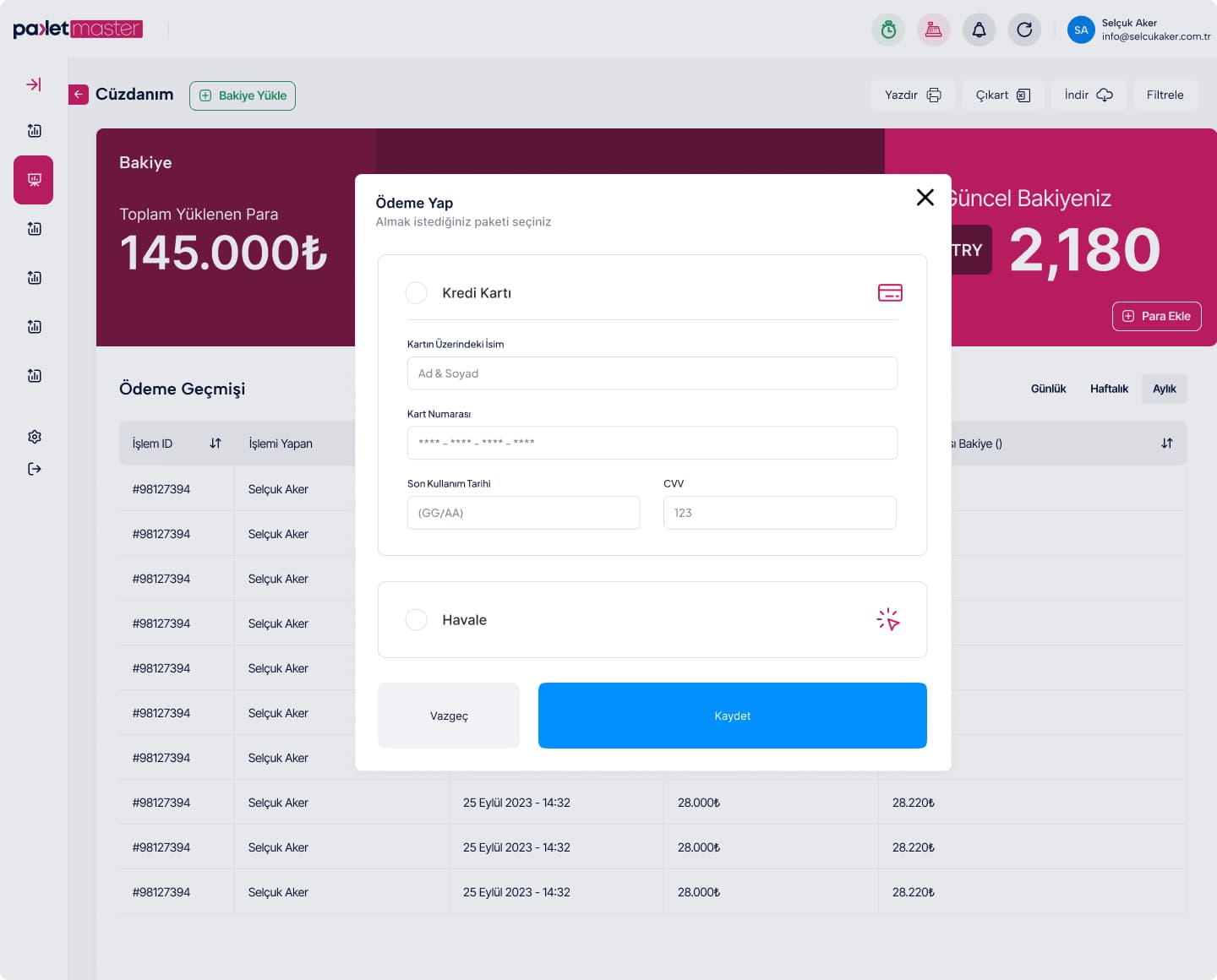This screenshot has height=980, width=1217.
Task: Switch to the Aylık tab
Action: pos(1165,389)
